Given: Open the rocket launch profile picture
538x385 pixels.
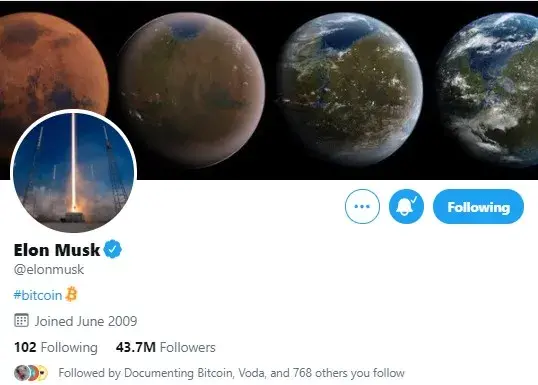Looking at the screenshot, I should point(74,172).
